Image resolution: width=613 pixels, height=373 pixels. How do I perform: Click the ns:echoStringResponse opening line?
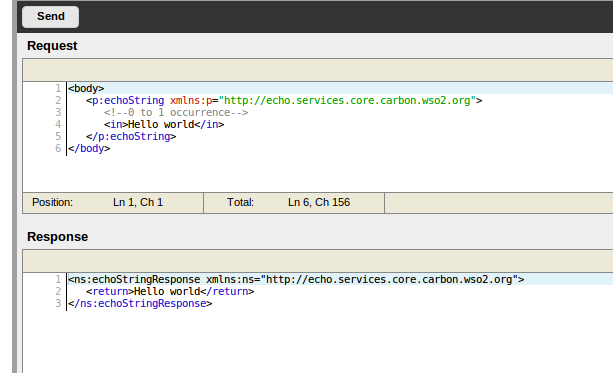(296, 280)
